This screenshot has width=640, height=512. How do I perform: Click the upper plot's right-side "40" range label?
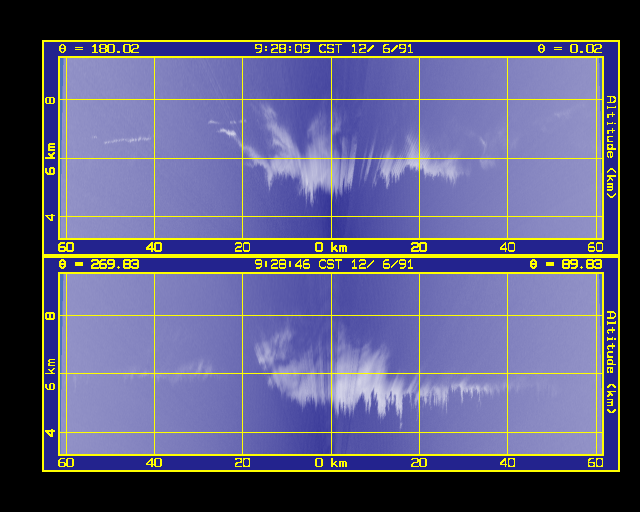(507, 247)
